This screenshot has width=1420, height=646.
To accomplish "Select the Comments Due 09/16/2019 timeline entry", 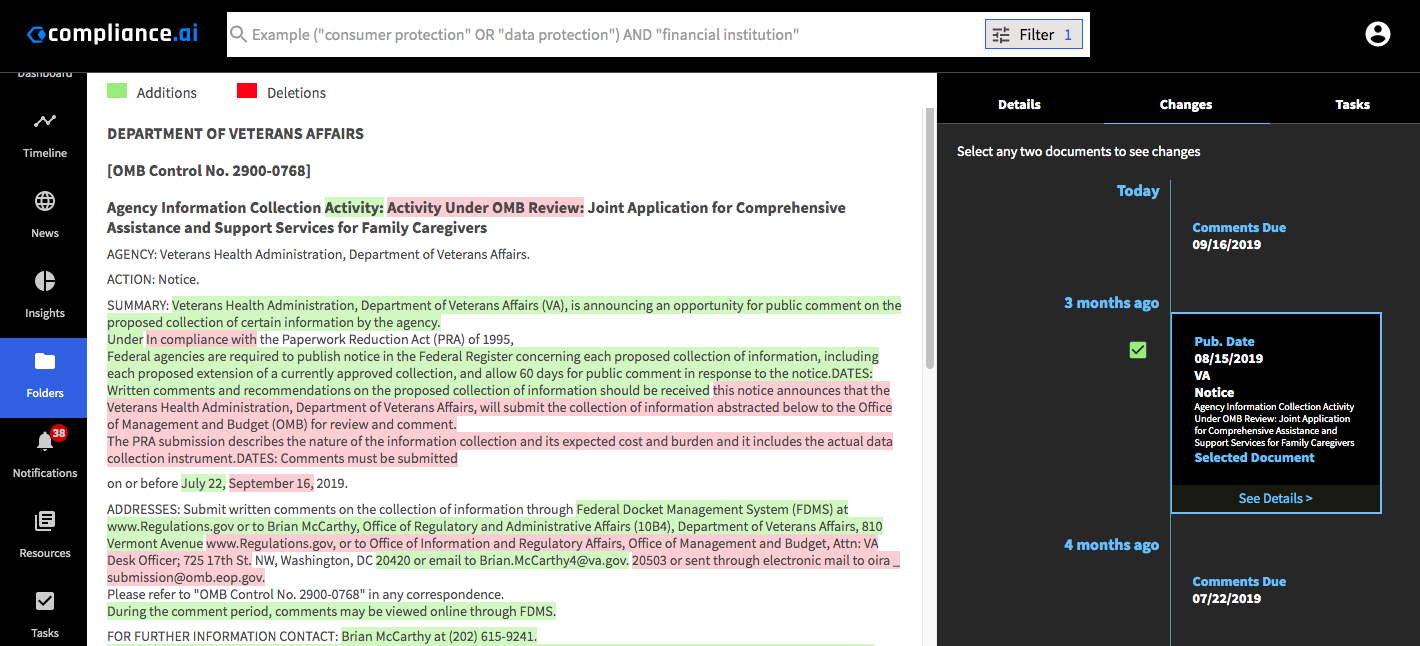I will tap(1239, 236).
